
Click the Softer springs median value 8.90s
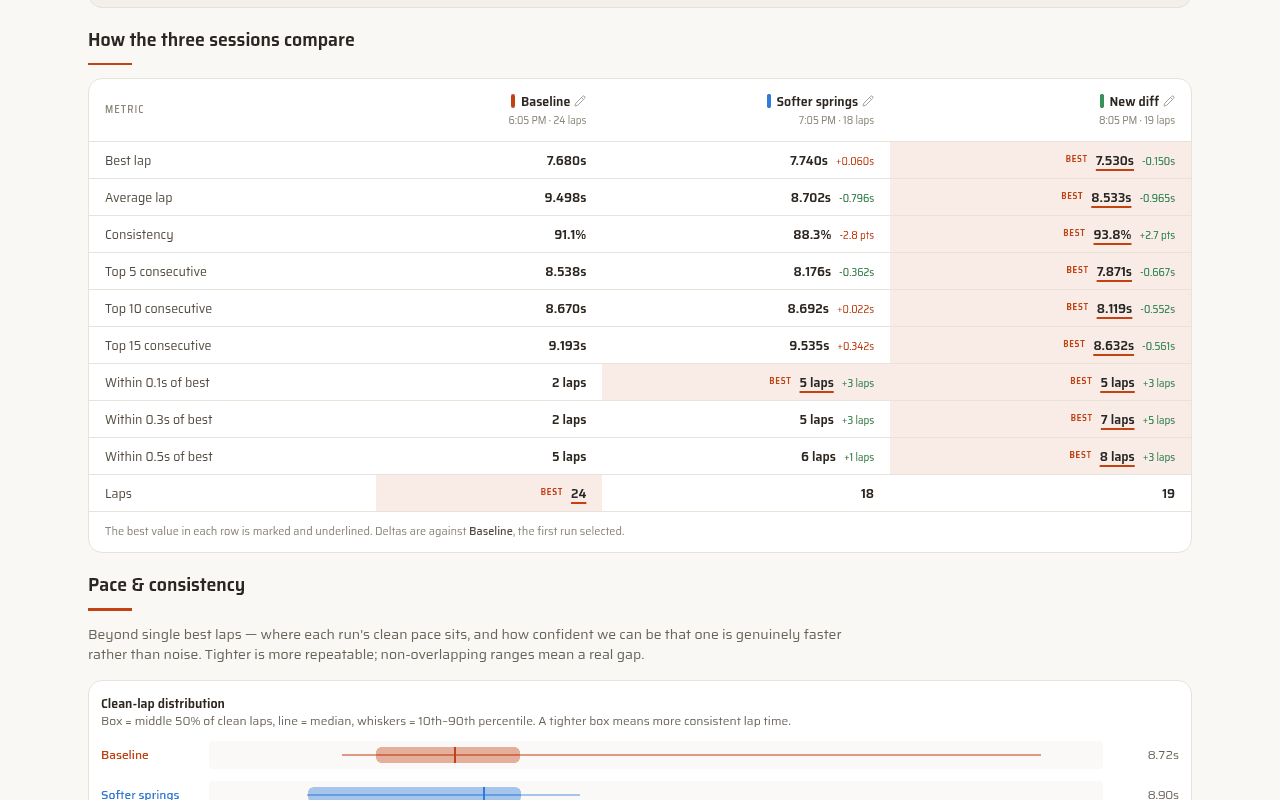[1163, 794]
